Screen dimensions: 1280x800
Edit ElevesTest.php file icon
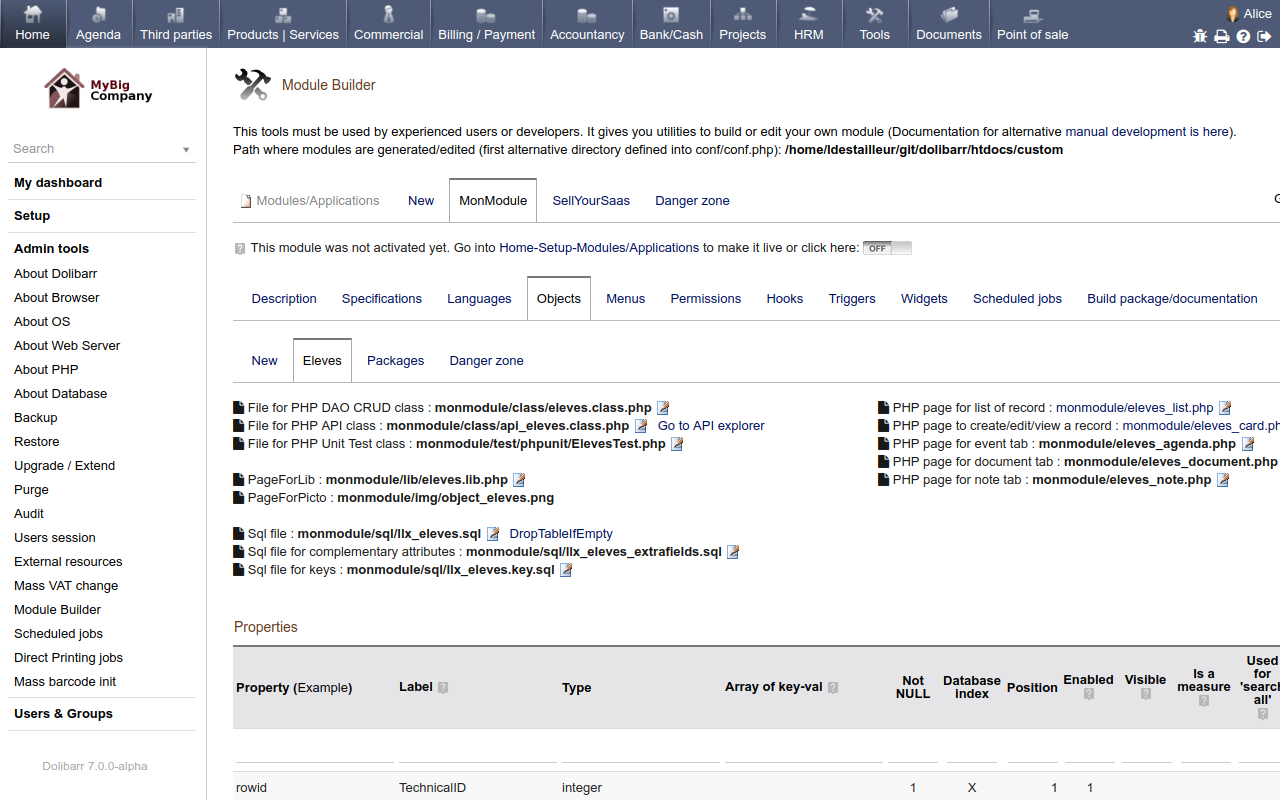click(x=677, y=444)
